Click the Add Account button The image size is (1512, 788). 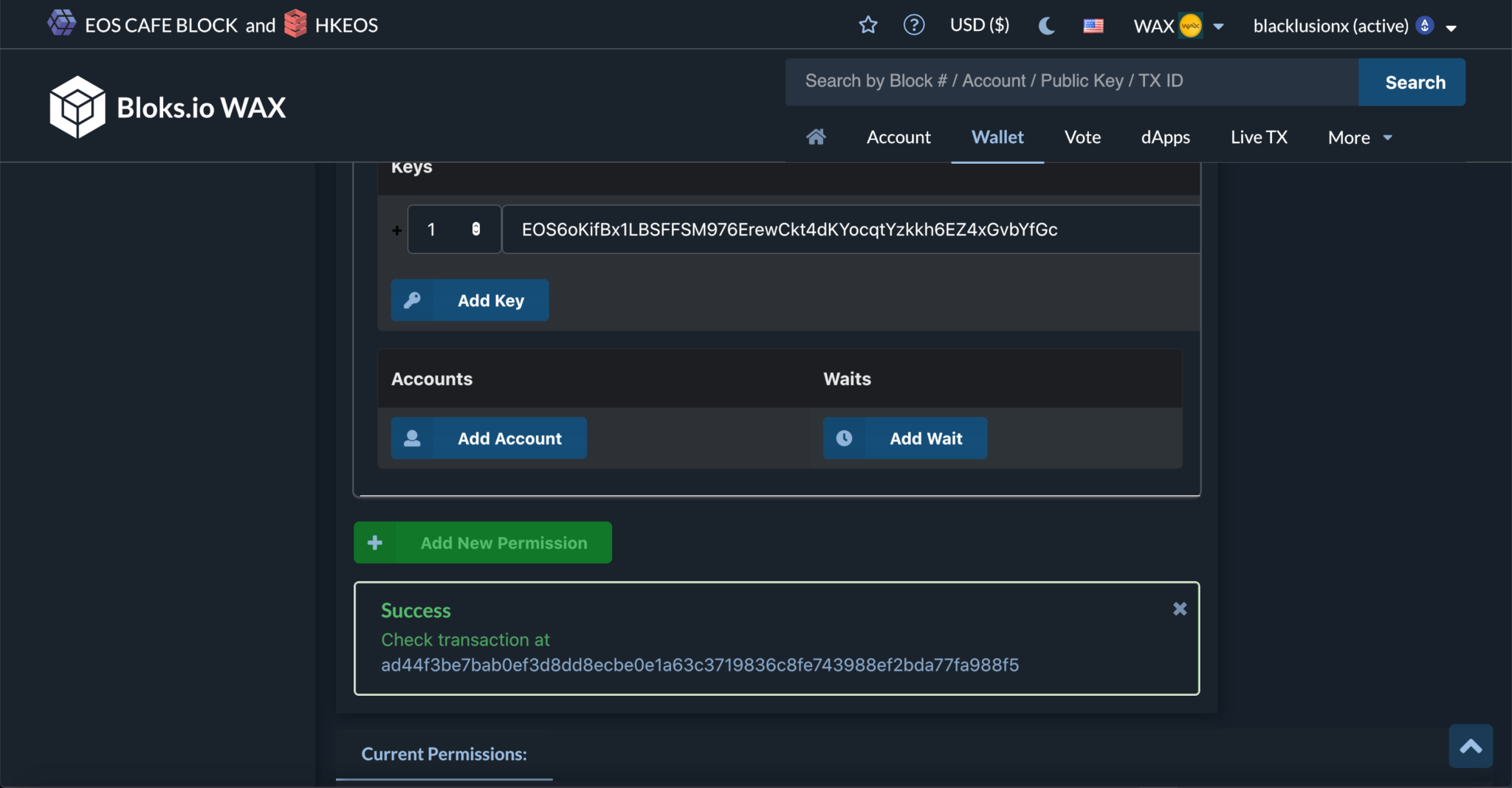[489, 438]
